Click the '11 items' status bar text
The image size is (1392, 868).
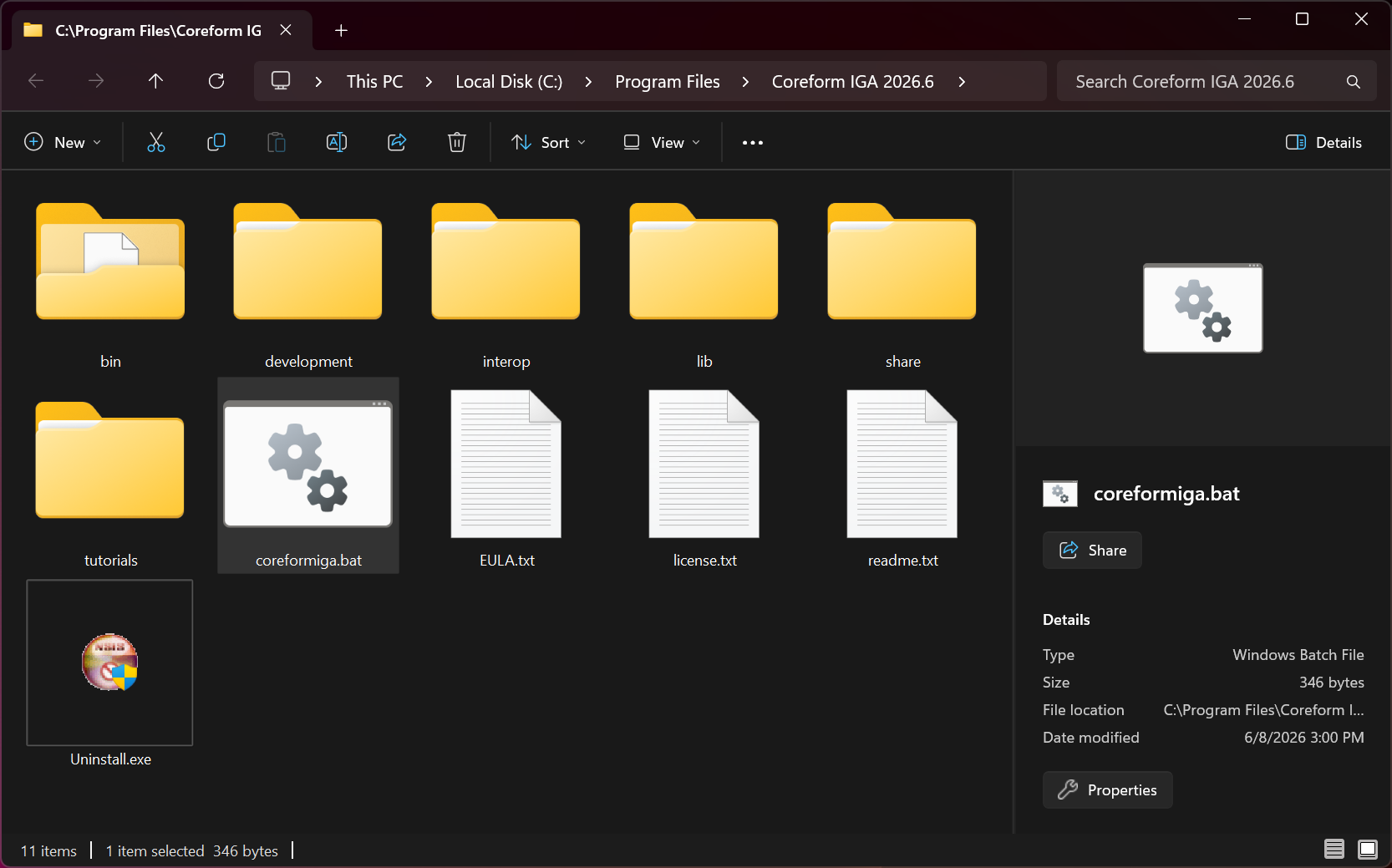48,851
